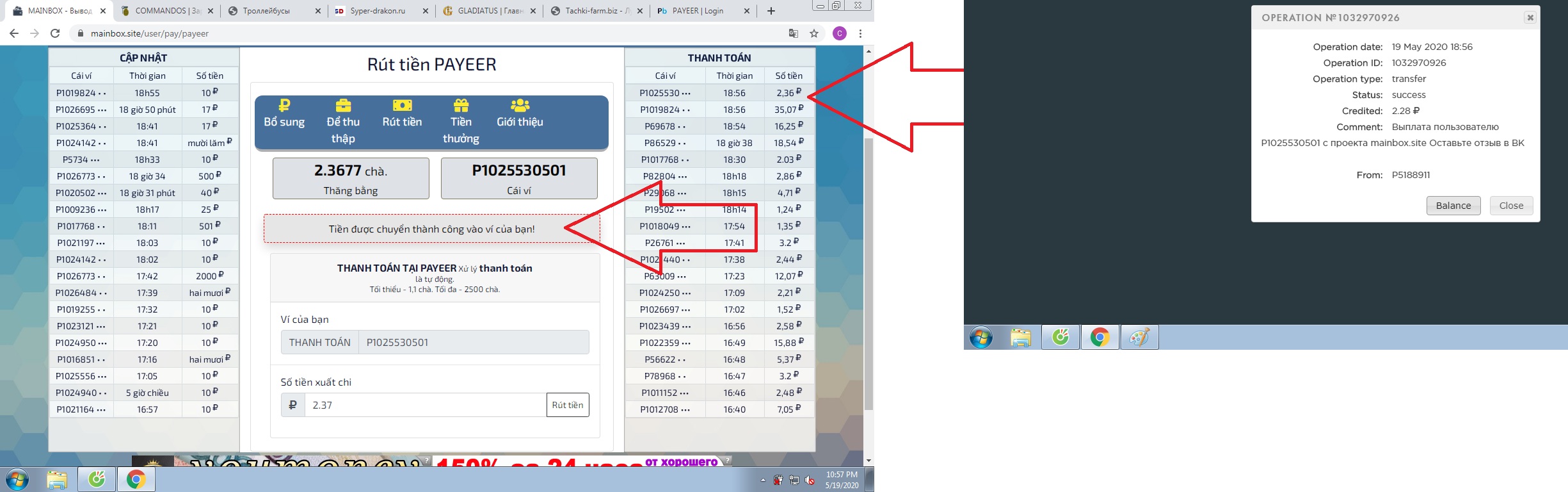This screenshot has width=1568, height=492.
Task: Click the Rút tiền button beside the amount field
Action: pyautogui.click(x=568, y=405)
